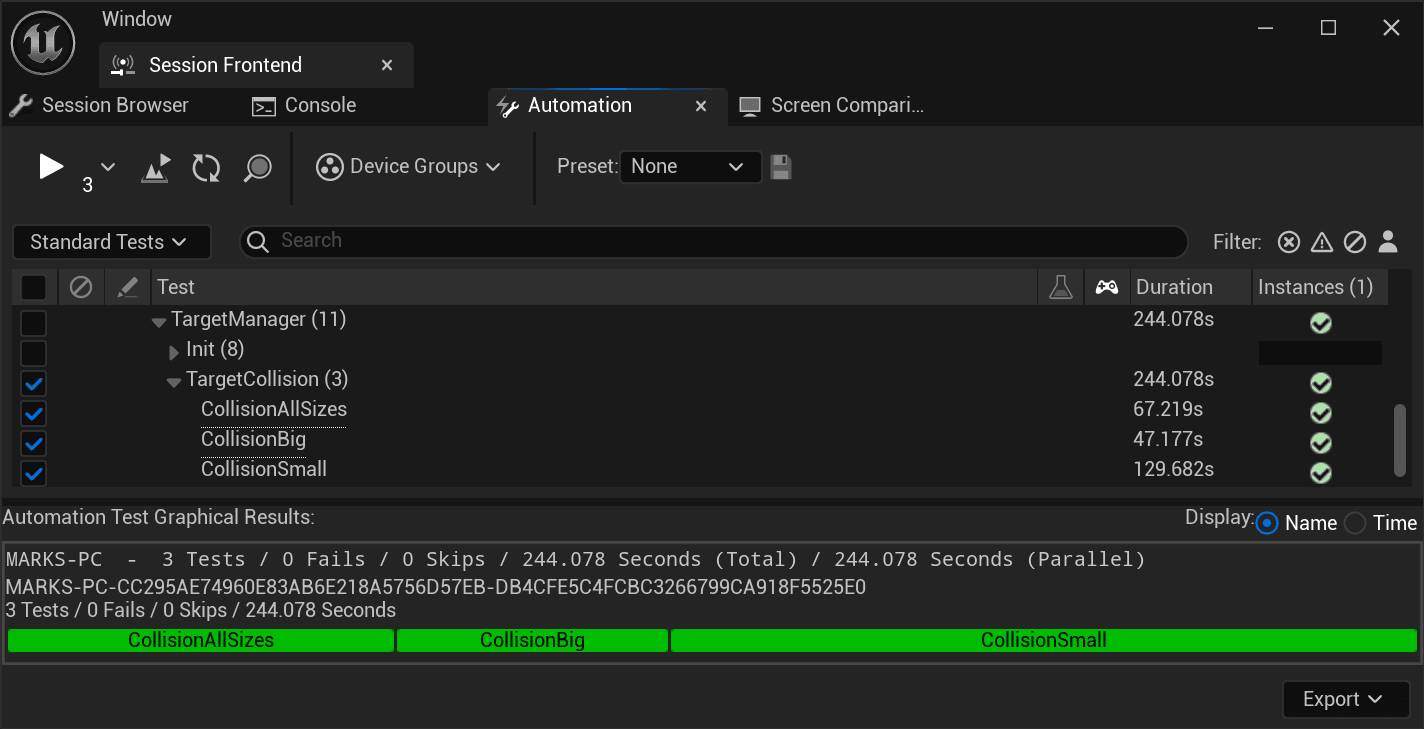Viewport: 1424px width, 729px height.
Task: Click the Unreal Engine logo icon
Action: 45,42
